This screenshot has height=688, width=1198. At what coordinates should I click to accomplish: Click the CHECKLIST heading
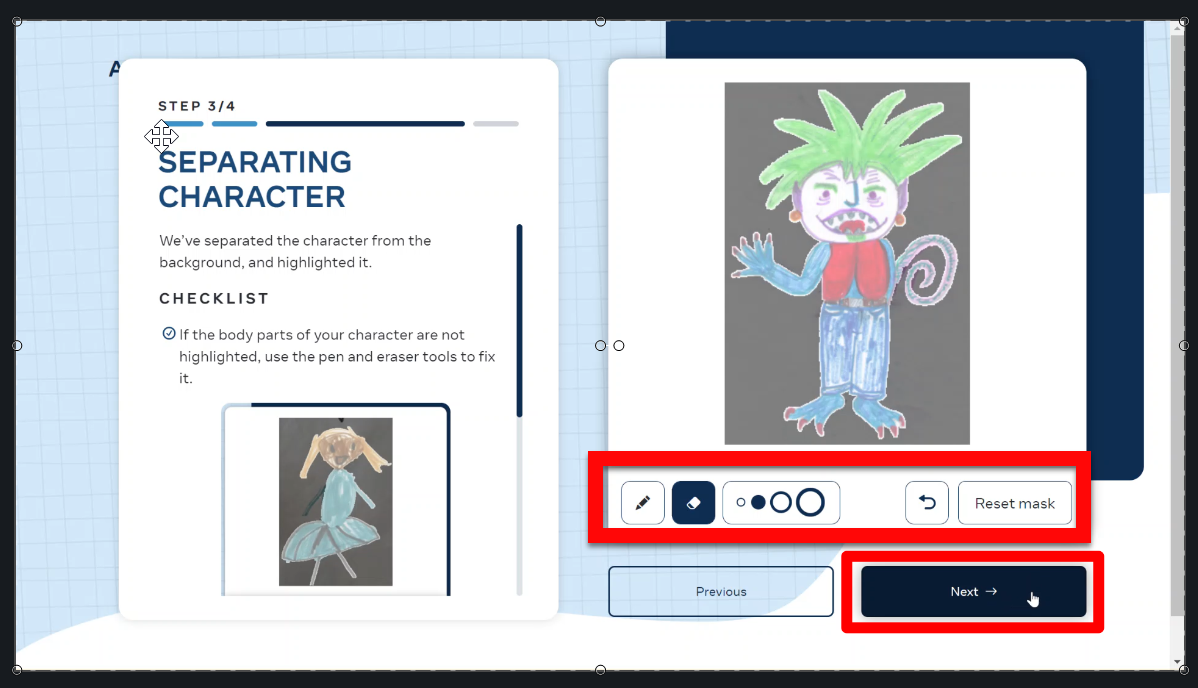214,298
